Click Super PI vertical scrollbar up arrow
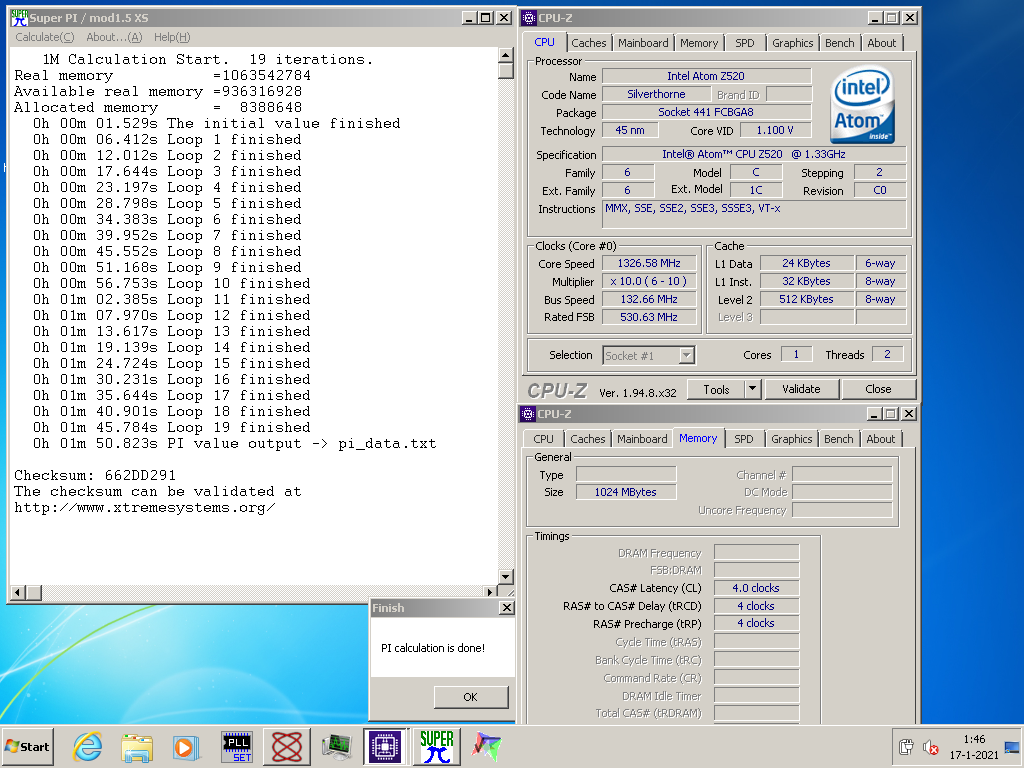Image resolution: width=1024 pixels, height=768 pixels. point(505,55)
